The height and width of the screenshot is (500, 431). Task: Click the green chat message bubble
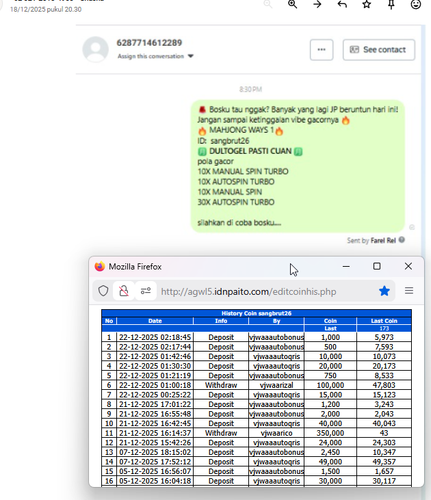pos(298,166)
